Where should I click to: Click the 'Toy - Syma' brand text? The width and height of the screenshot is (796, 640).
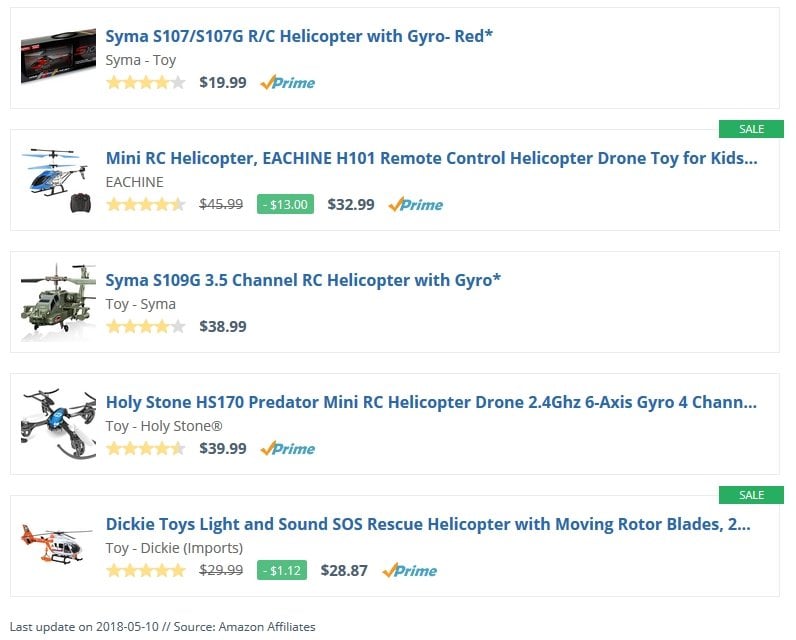(141, 304)
